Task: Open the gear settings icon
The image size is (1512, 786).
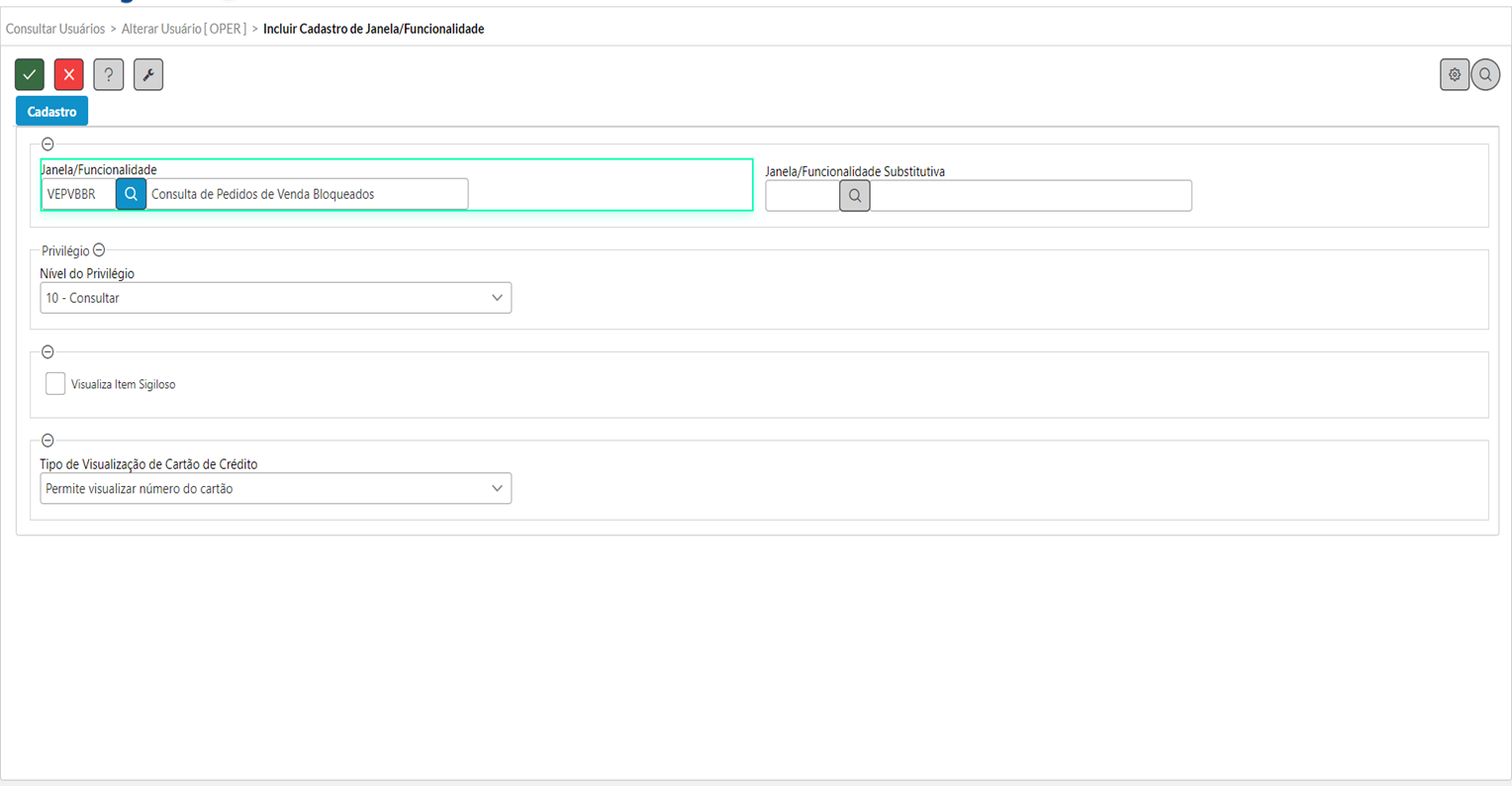Action: coord(1455,74)
